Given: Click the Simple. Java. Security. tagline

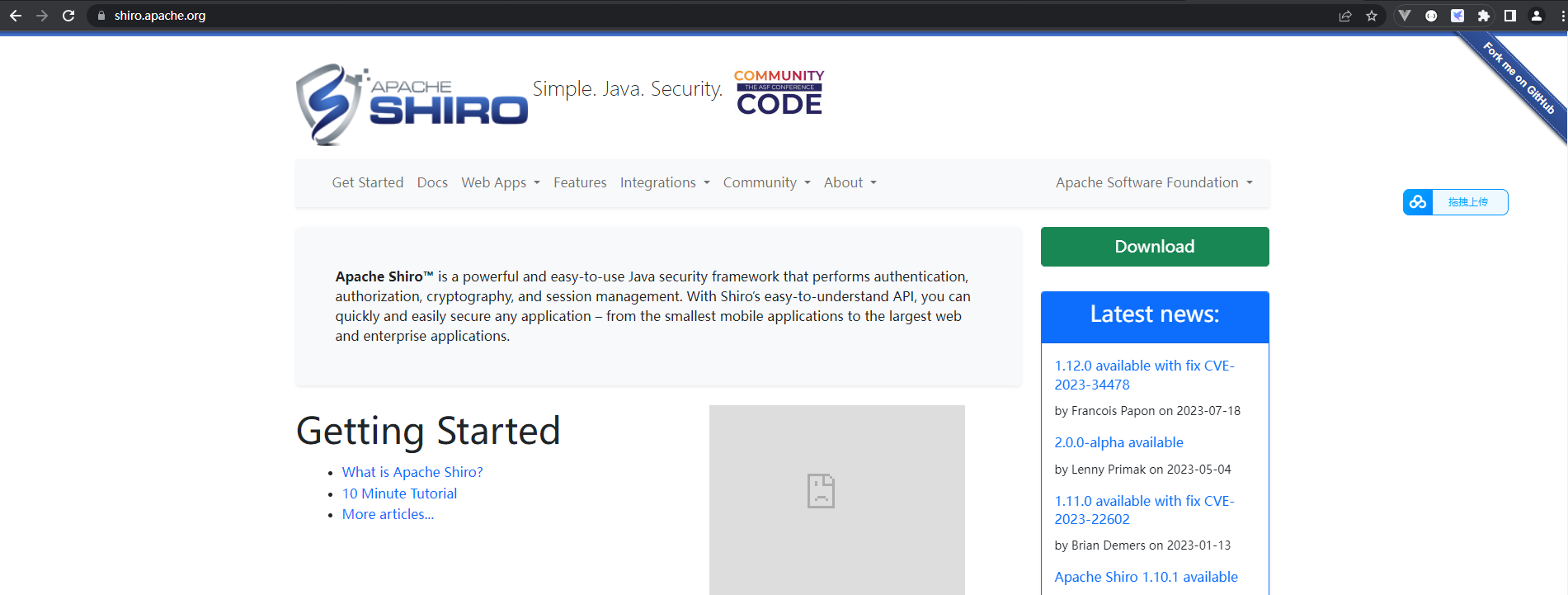Looking at the screenshot, I should pyautogui.click(x=628, y=89).
